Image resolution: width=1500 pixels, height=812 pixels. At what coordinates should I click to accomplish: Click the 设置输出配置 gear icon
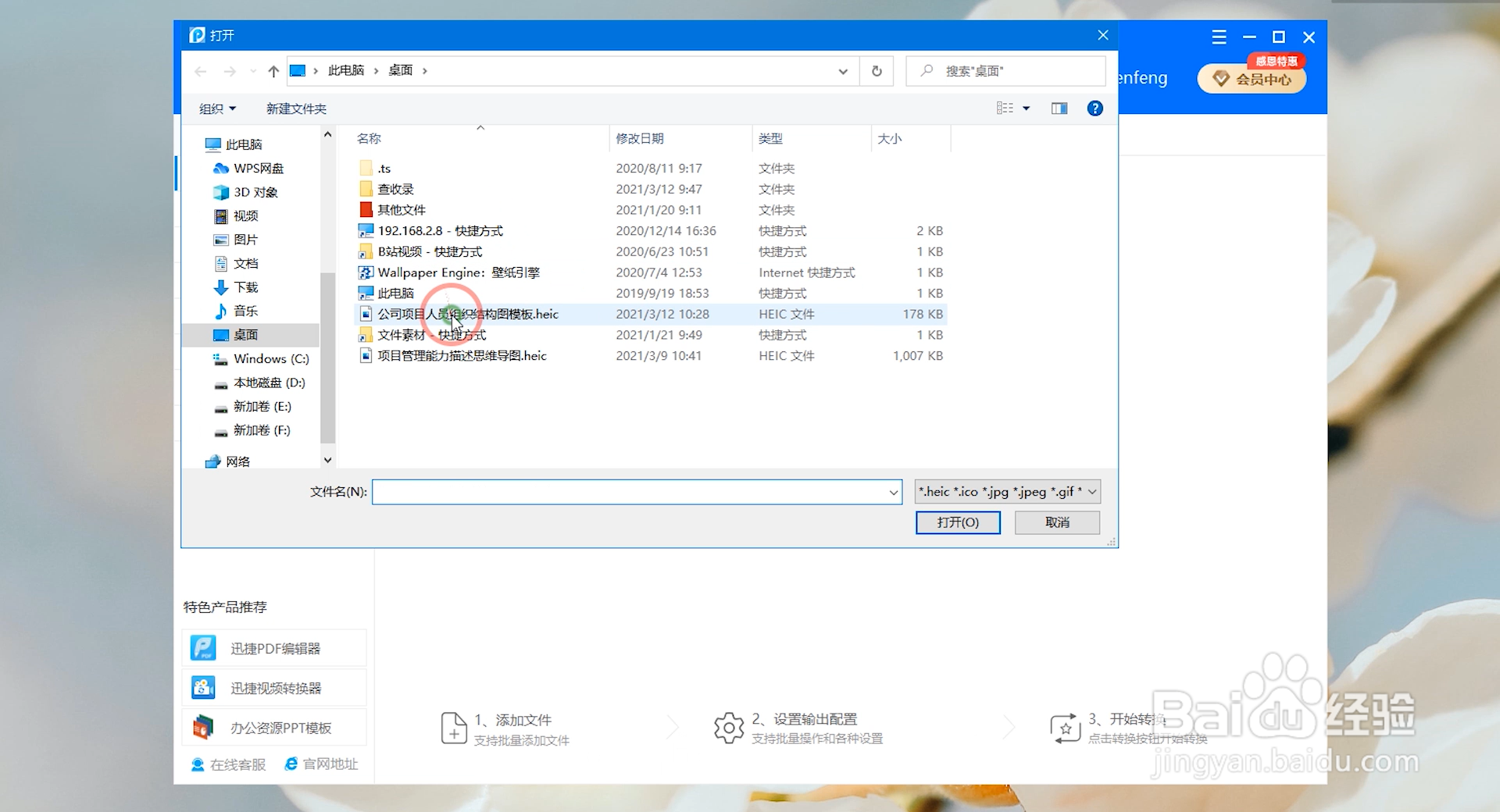(x=729, y=728)
